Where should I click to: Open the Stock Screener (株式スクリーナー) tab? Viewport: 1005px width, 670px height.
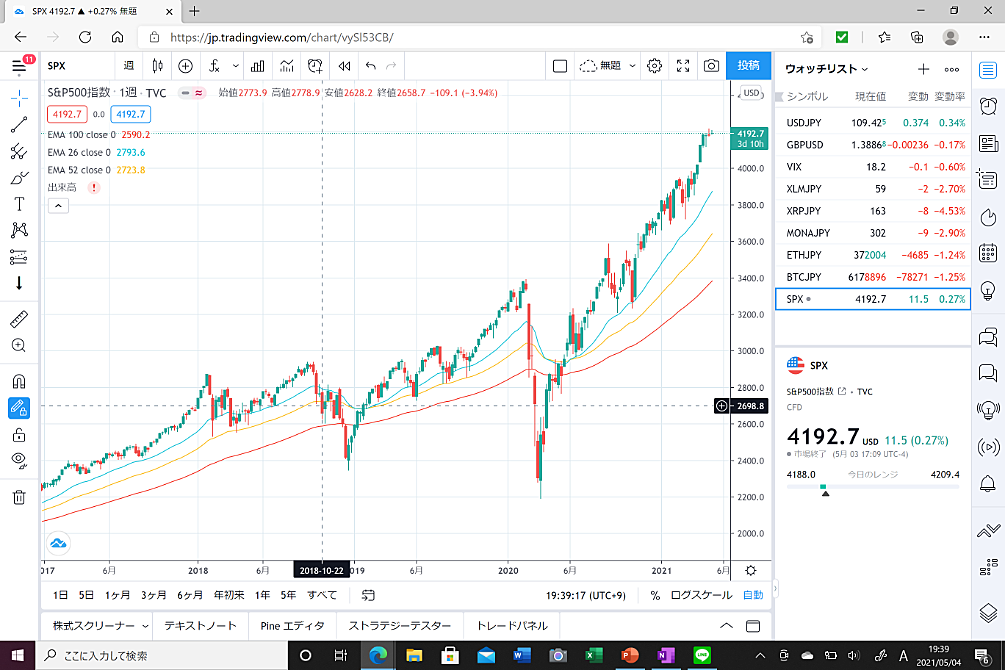tap(94, 626)
